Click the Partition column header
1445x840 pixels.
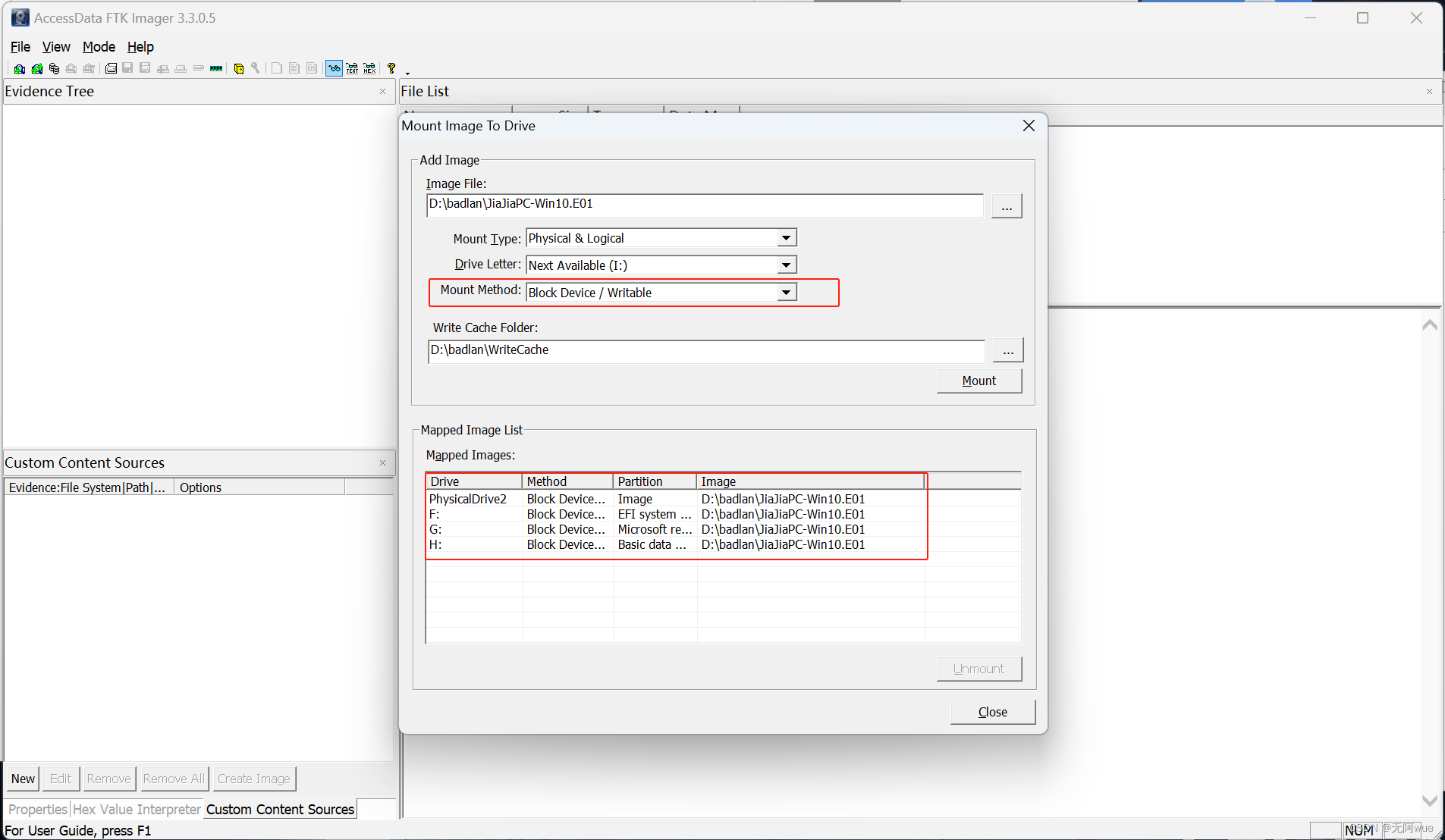click(x=655, y=482)
